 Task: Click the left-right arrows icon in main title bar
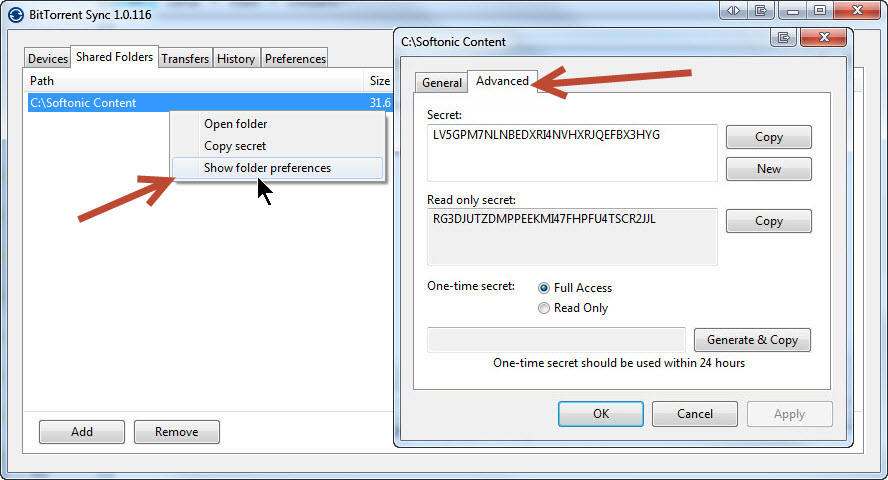pos(733,10)
